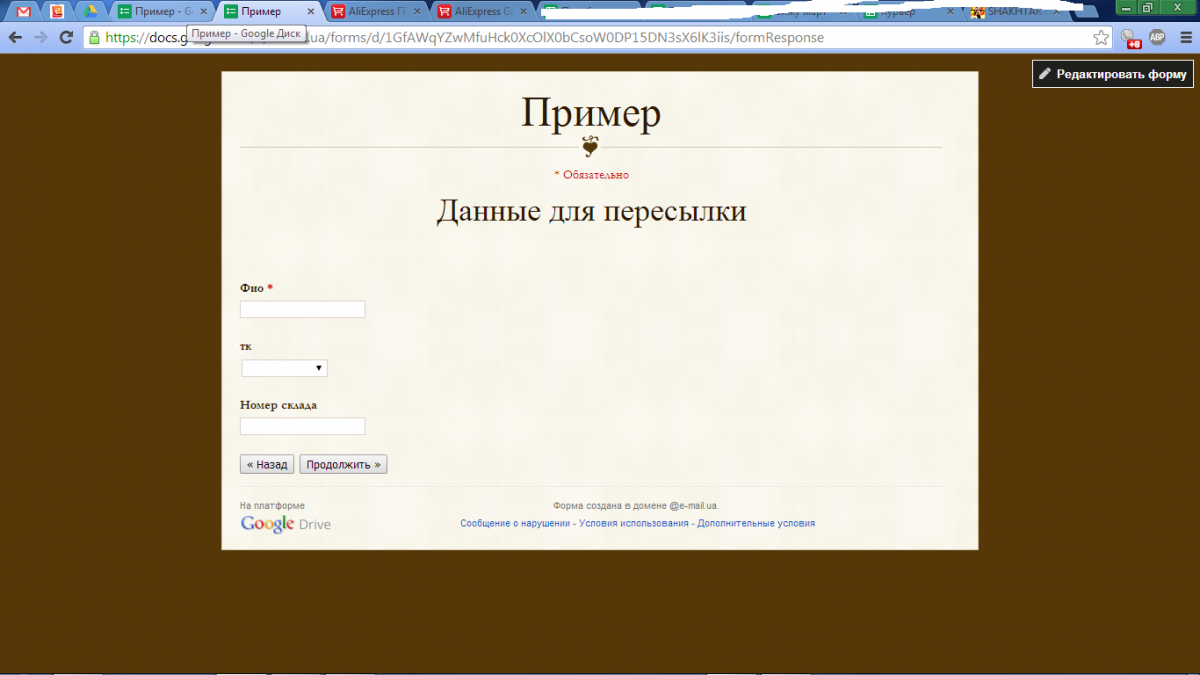Viewport: 1200px width, 675px height.
Task: Click 'Форма создана в домене' text
Action: click(635, 506)
